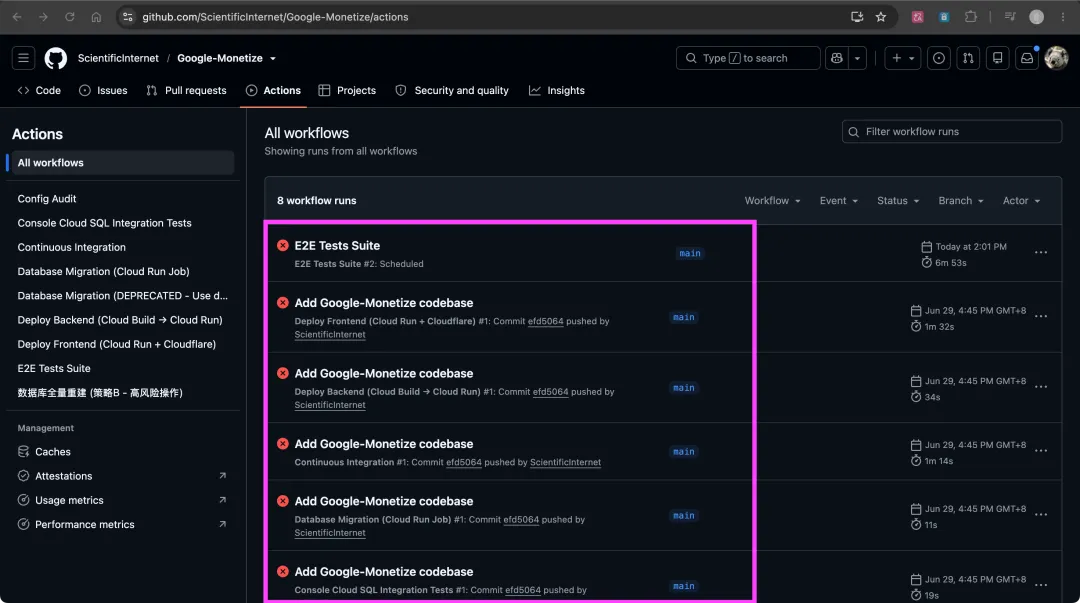Open the Deploy Frontend run titled Add Google-Monetize codebase
The image size is (1080, 603).
[x=384, y=303]
